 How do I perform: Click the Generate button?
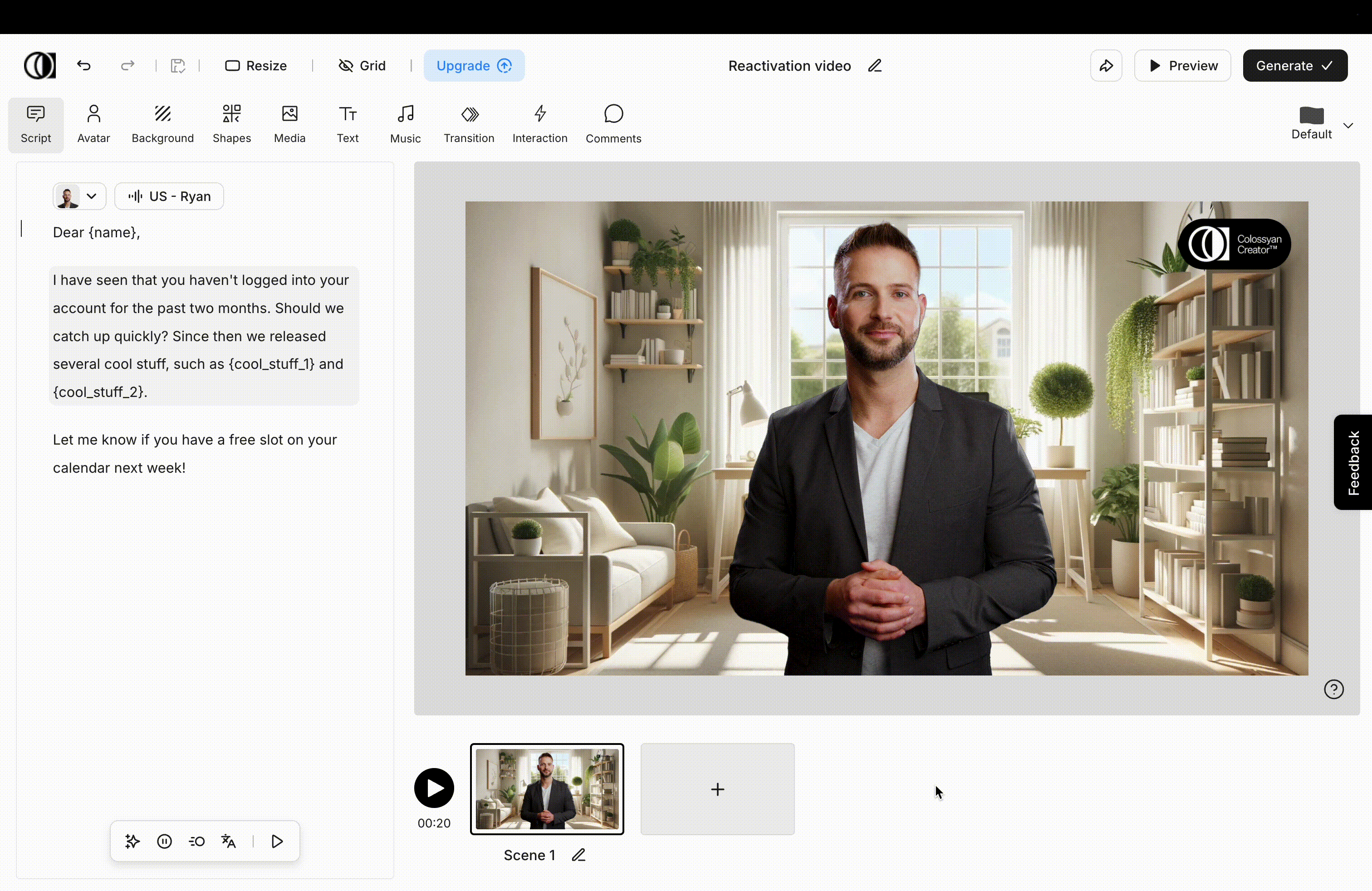point(1295,66)
